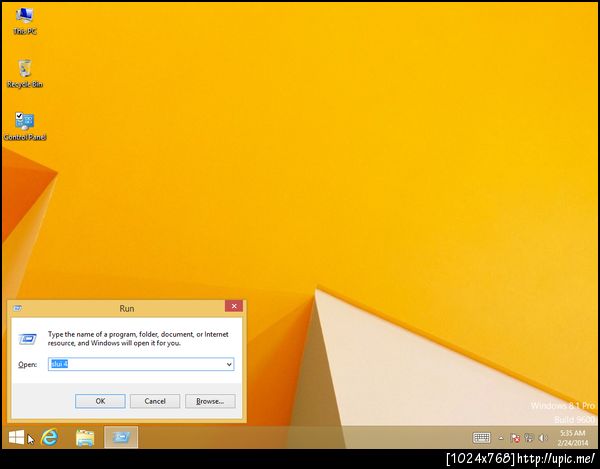This screenshot has width=600, height=469.
Task: Open the volume speaker tray icon
Action: 542,438
